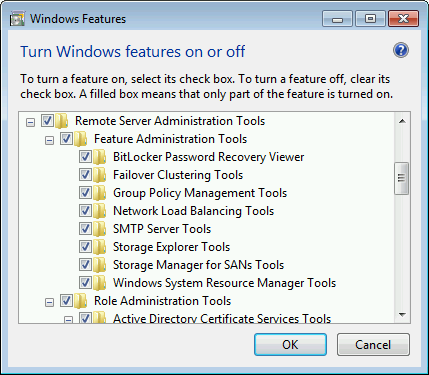Select the Network Load Balancing Tools label
429x375 pixels.
193,211
